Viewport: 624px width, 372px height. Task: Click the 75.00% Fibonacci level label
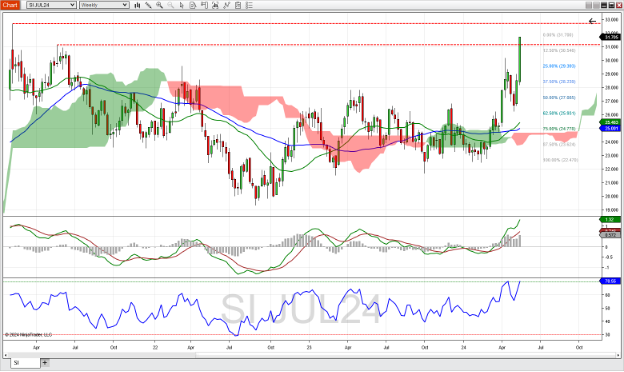click(559, 129)
